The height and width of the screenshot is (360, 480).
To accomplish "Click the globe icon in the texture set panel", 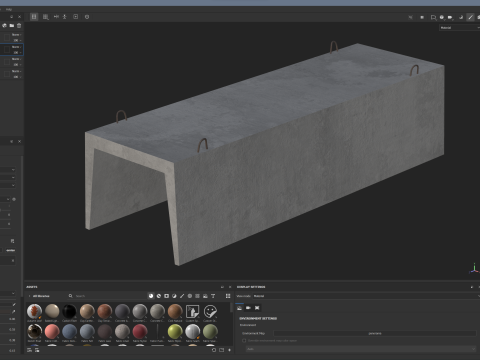I will pyautogui.click(x=4, y=26).
